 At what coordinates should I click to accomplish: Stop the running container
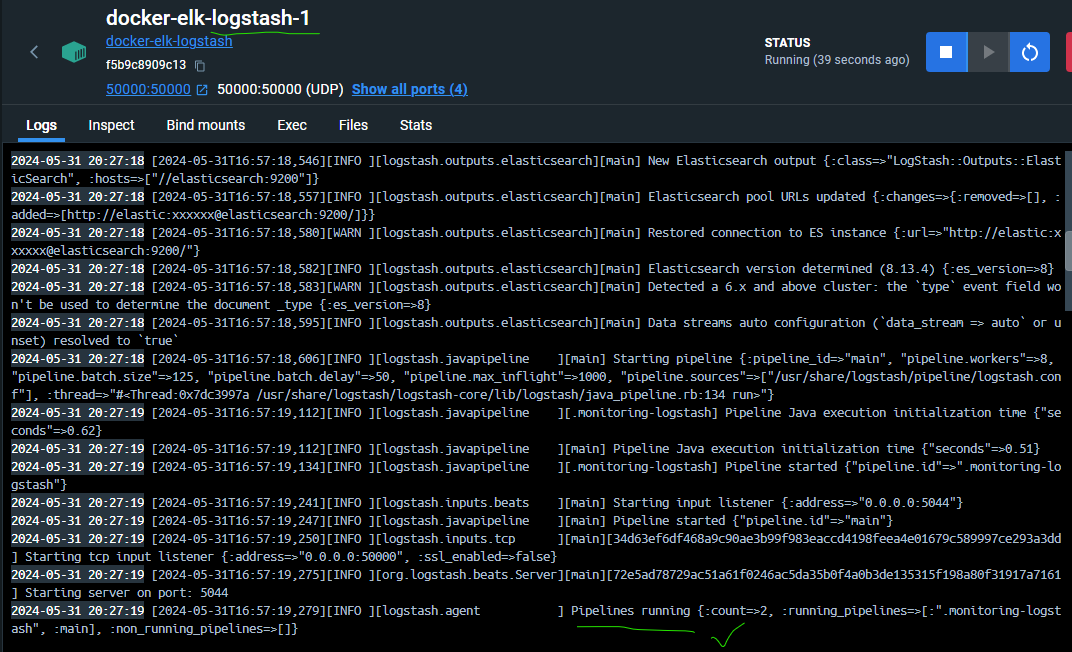pos(946,52)
